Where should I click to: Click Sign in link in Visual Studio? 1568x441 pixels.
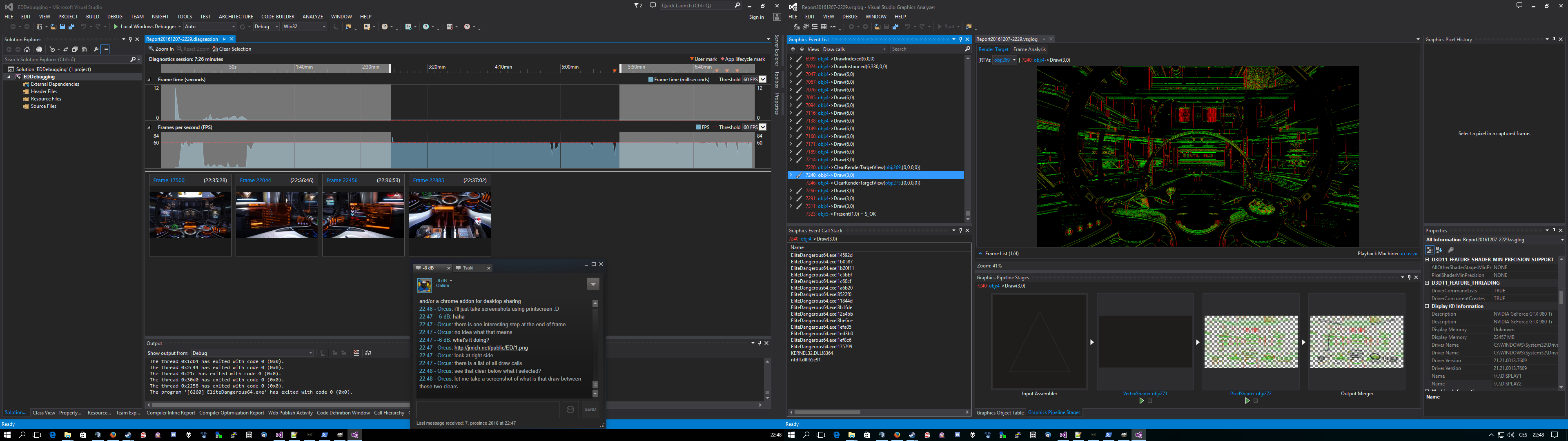pyautogui.click(x=756, y=17)
